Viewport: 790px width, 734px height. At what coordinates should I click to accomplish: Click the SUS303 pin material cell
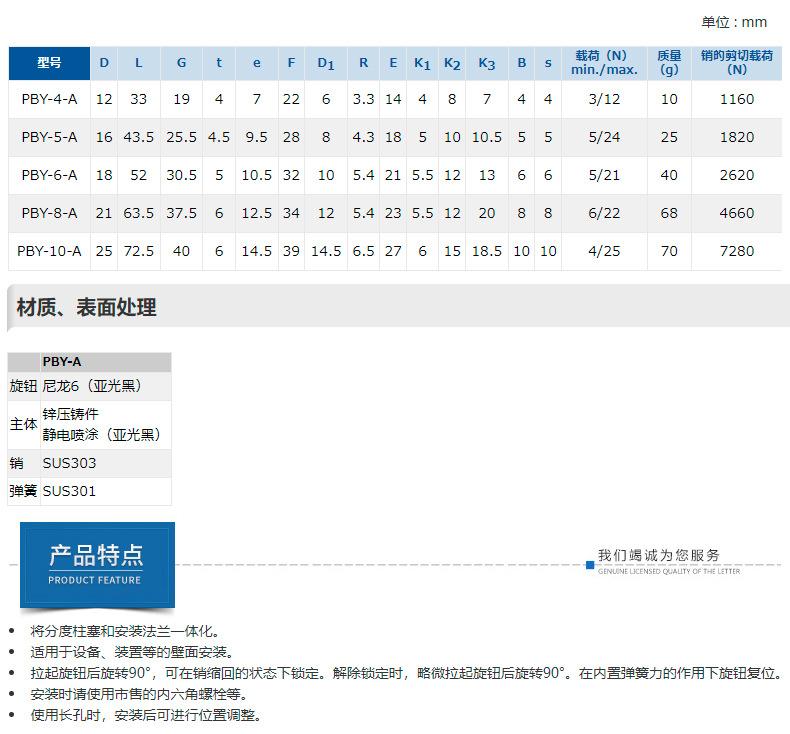pyautogui.click(x=70, y=463)
